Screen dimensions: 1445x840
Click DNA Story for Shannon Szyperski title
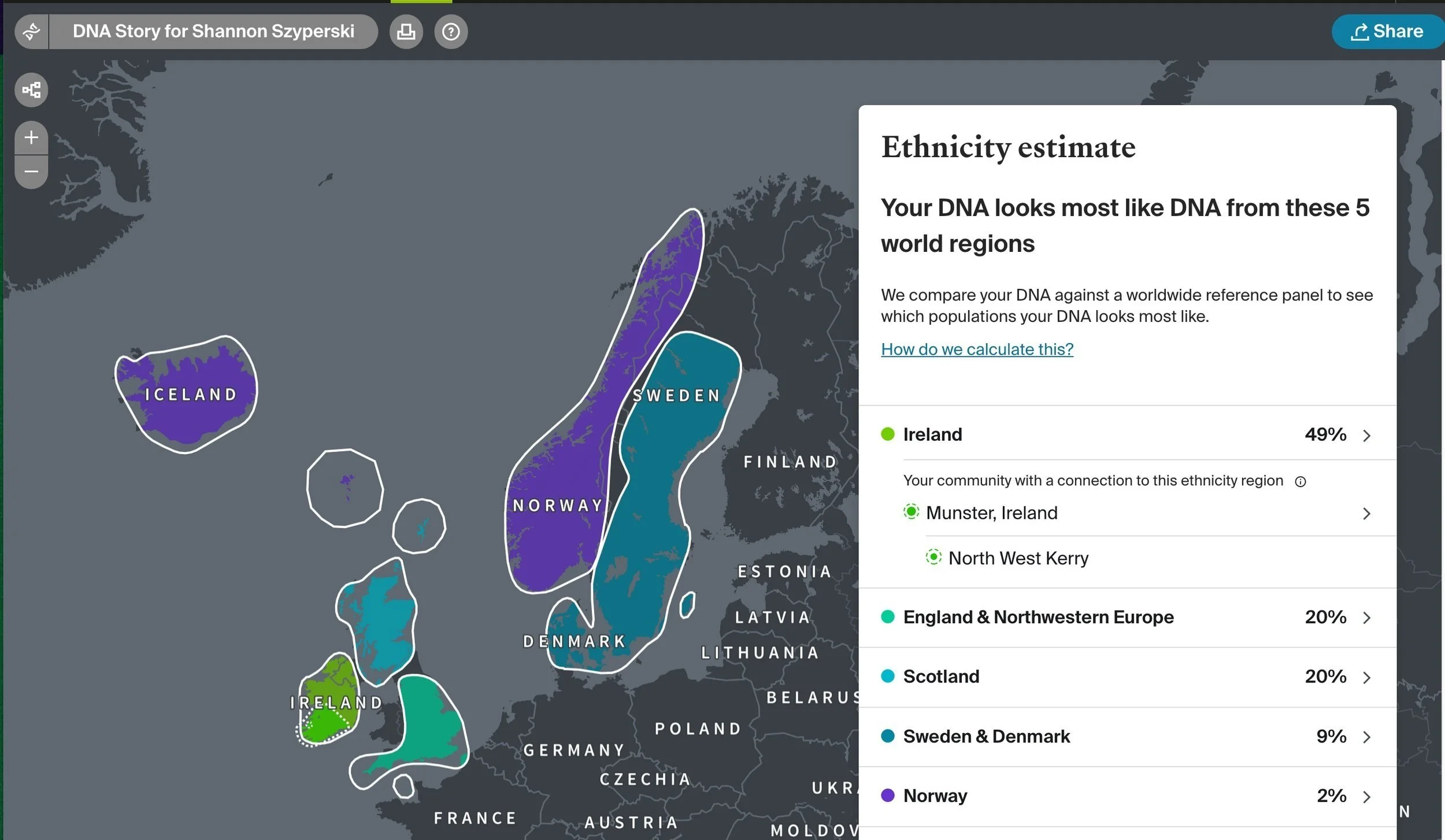tap(213, 31)
